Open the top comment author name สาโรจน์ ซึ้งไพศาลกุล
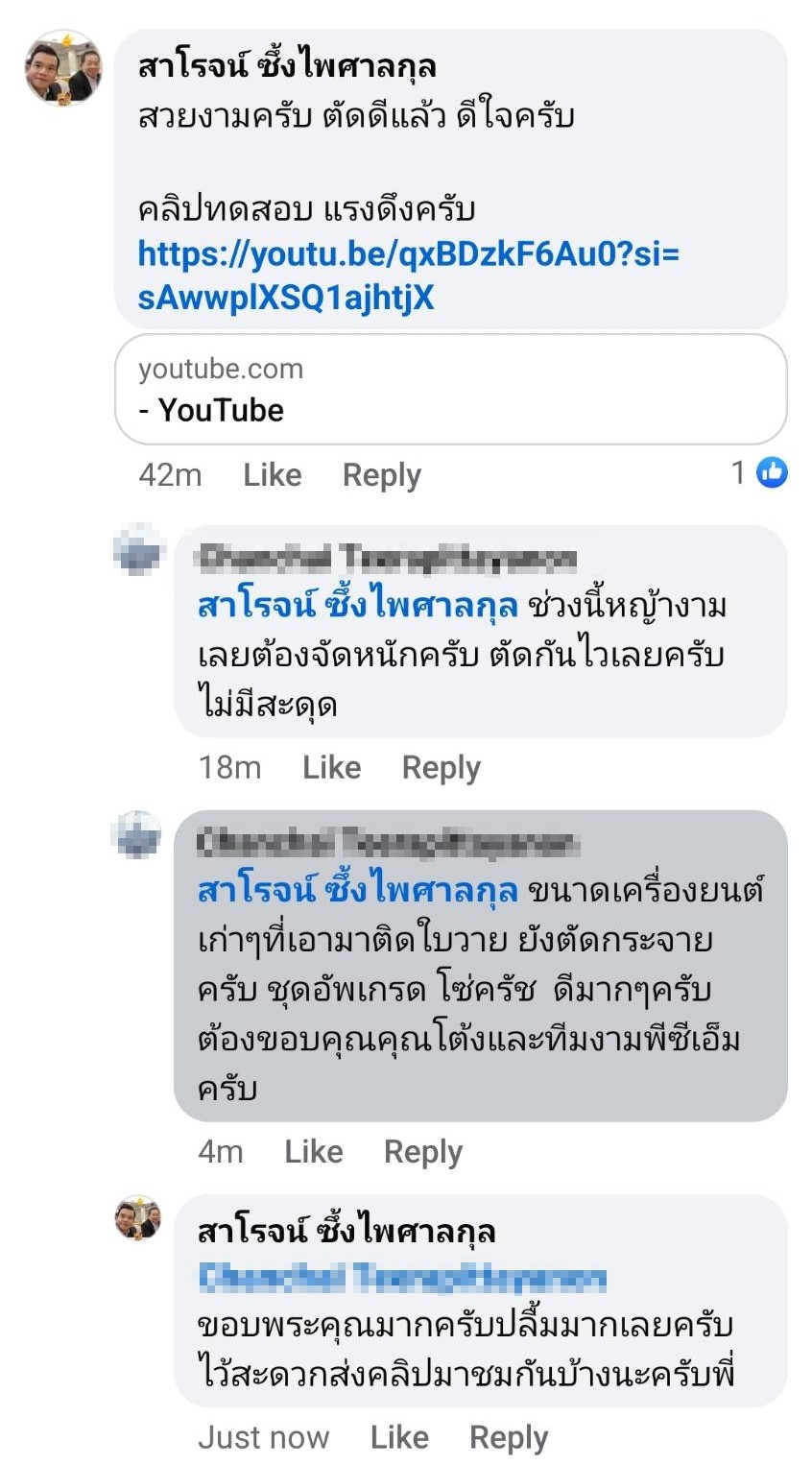Image resolution: width=812 pixels, height=1465 pixels. [287, 65]
